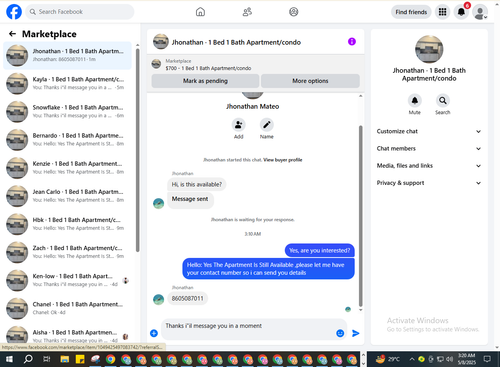Image resolution: width=500 pixels, height=367 pixels.
Task: Focus the Search Facebook field
Action: click(x=80, y=12)
